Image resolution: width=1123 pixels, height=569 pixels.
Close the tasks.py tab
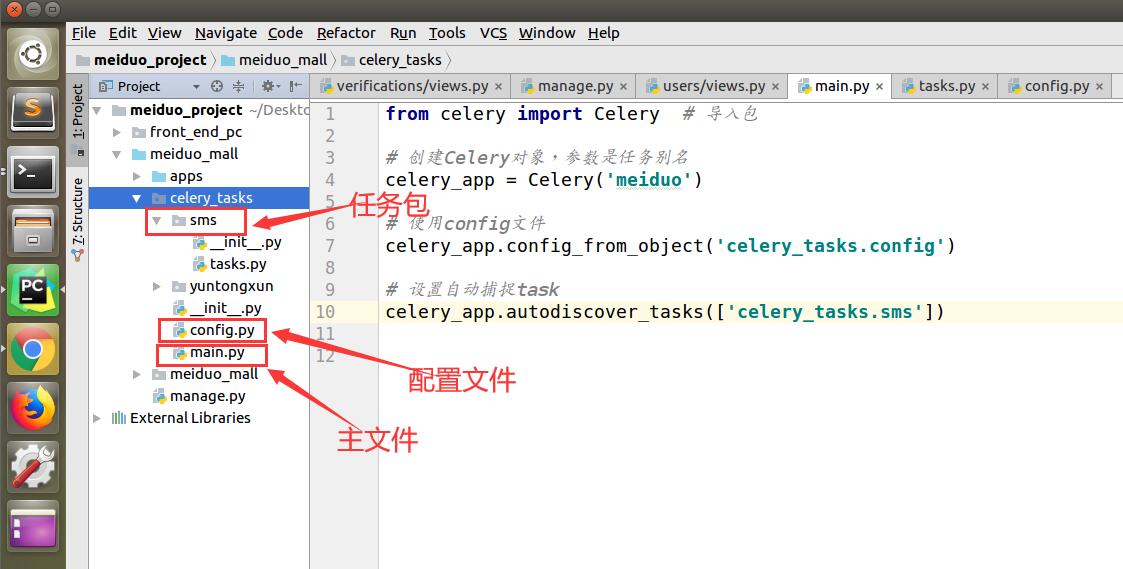985,87
